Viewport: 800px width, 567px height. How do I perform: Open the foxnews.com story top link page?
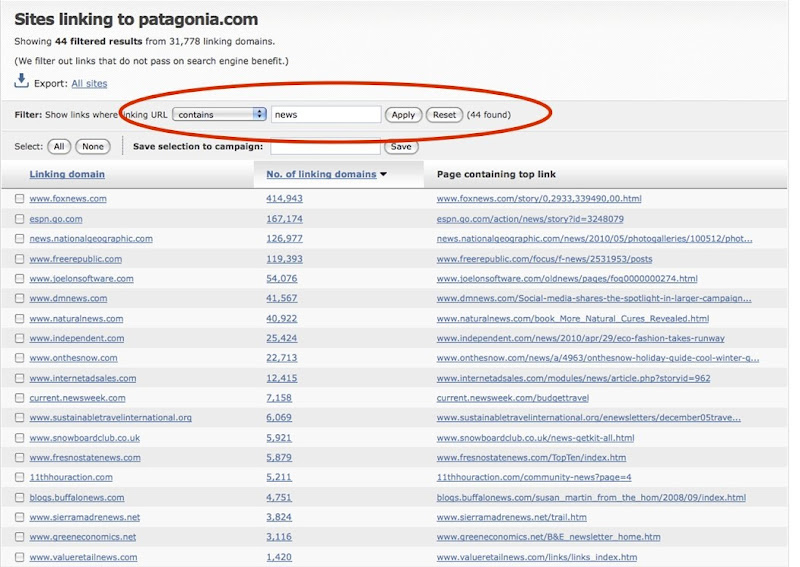539,199
